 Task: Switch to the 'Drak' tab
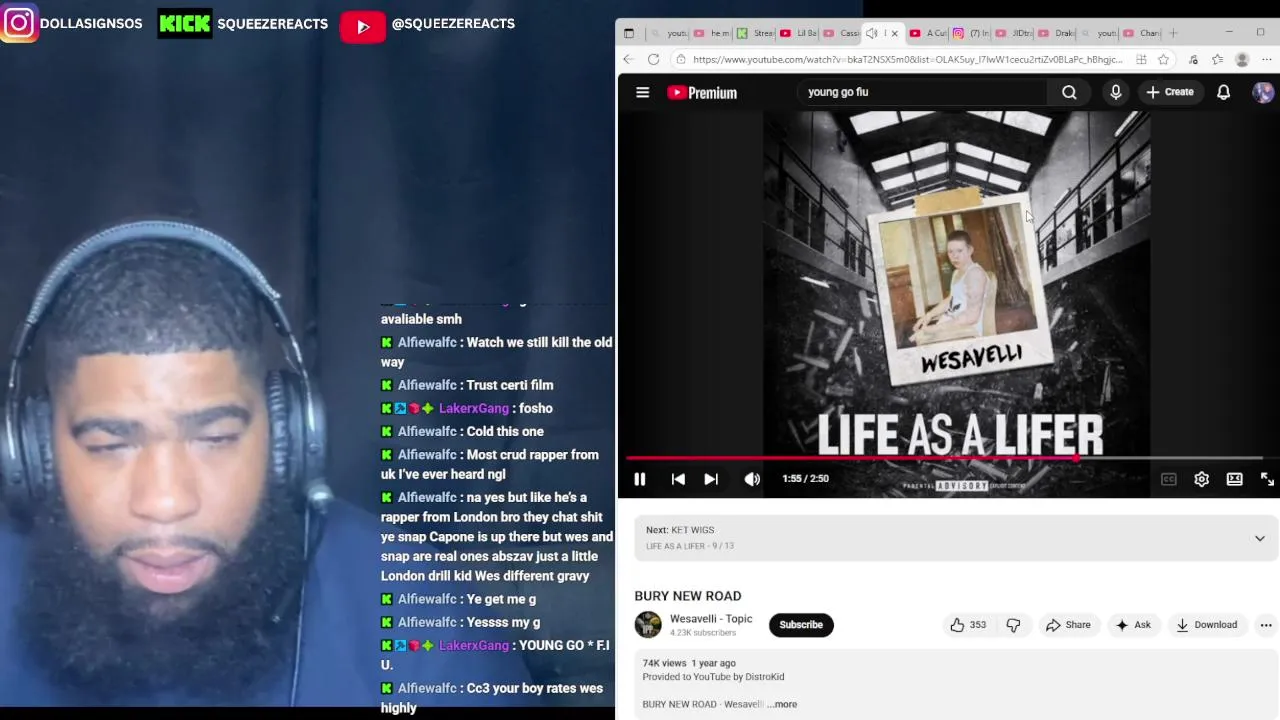pyautogui.click(x=1057, y=33)
